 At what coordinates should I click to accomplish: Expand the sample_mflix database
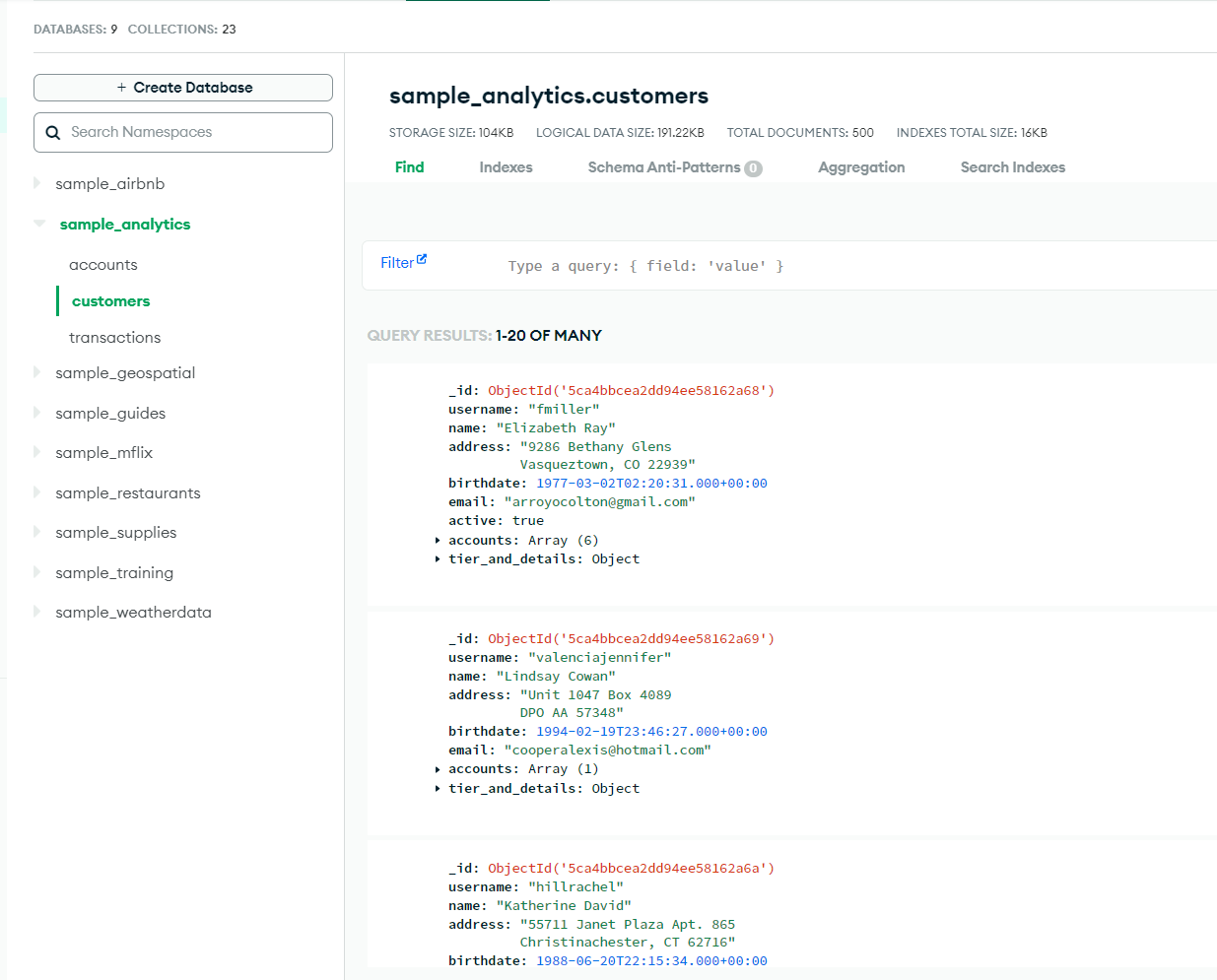[37, 452]
